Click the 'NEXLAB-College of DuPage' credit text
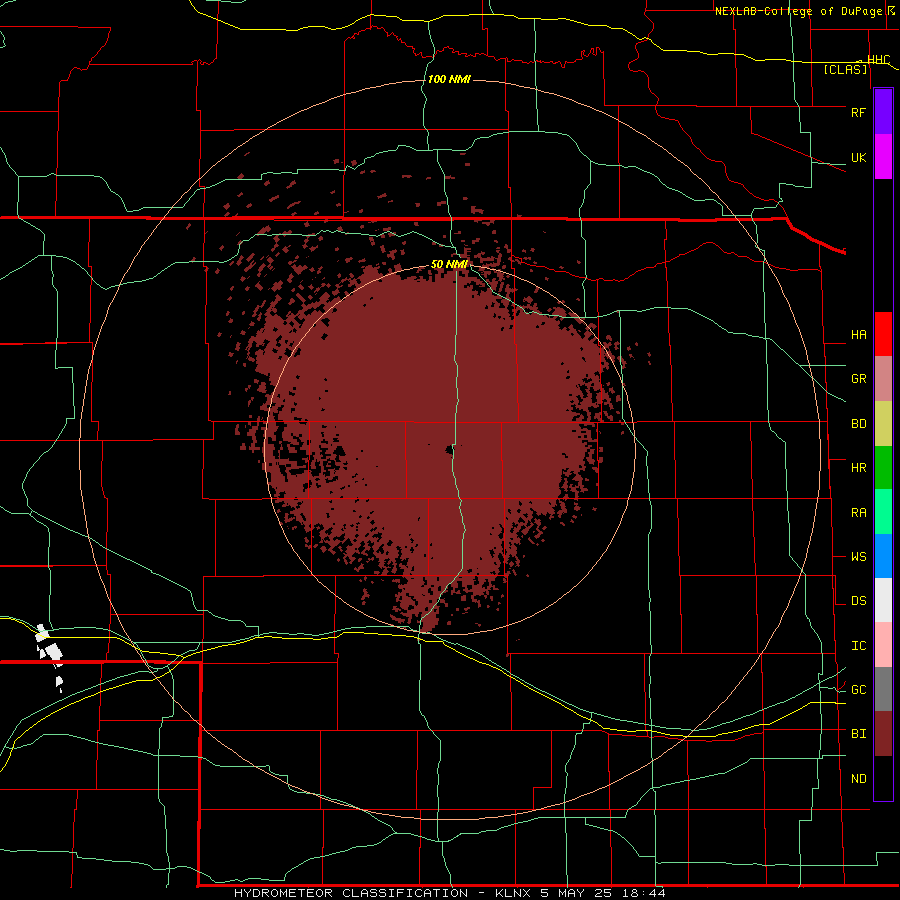Screen dimensions: 900x900 (800, 11)
